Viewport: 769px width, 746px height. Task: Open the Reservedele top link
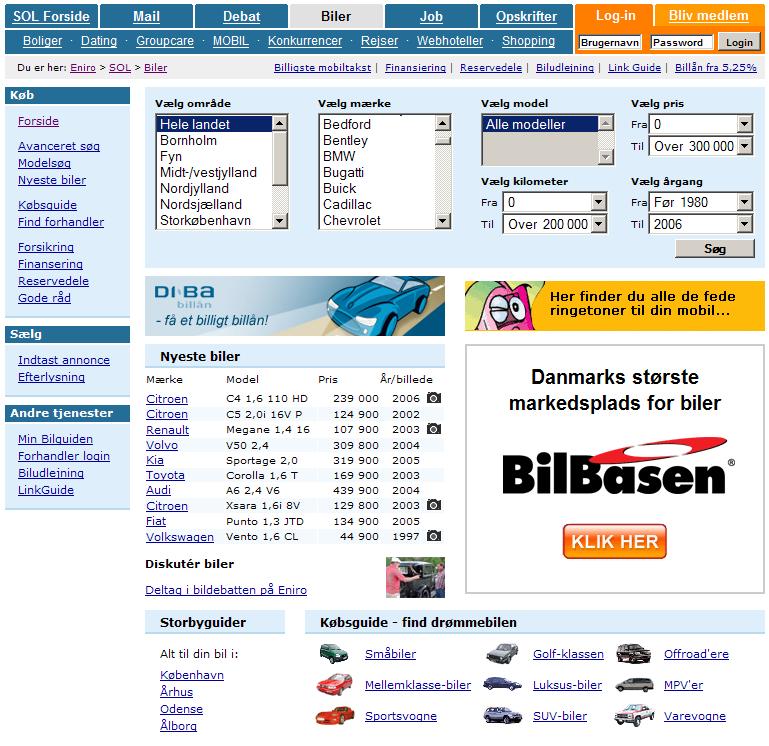[491, 68]
